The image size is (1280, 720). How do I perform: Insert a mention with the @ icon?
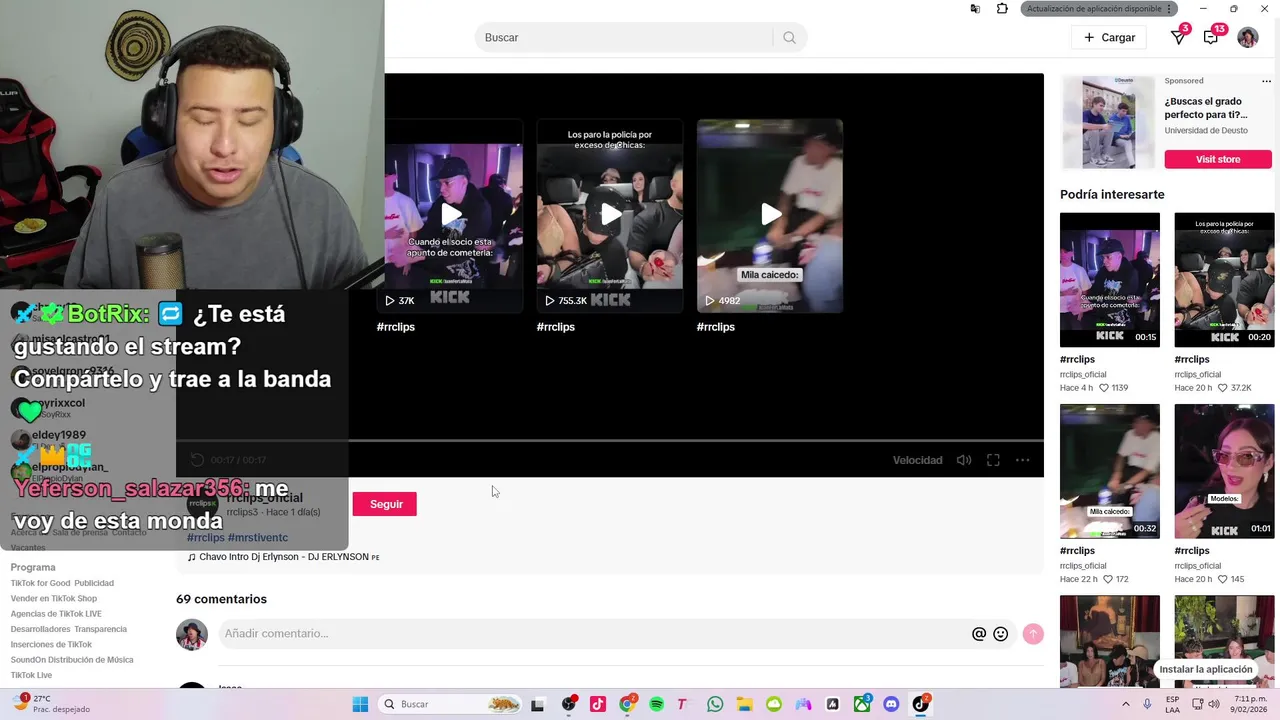[979, 634]
